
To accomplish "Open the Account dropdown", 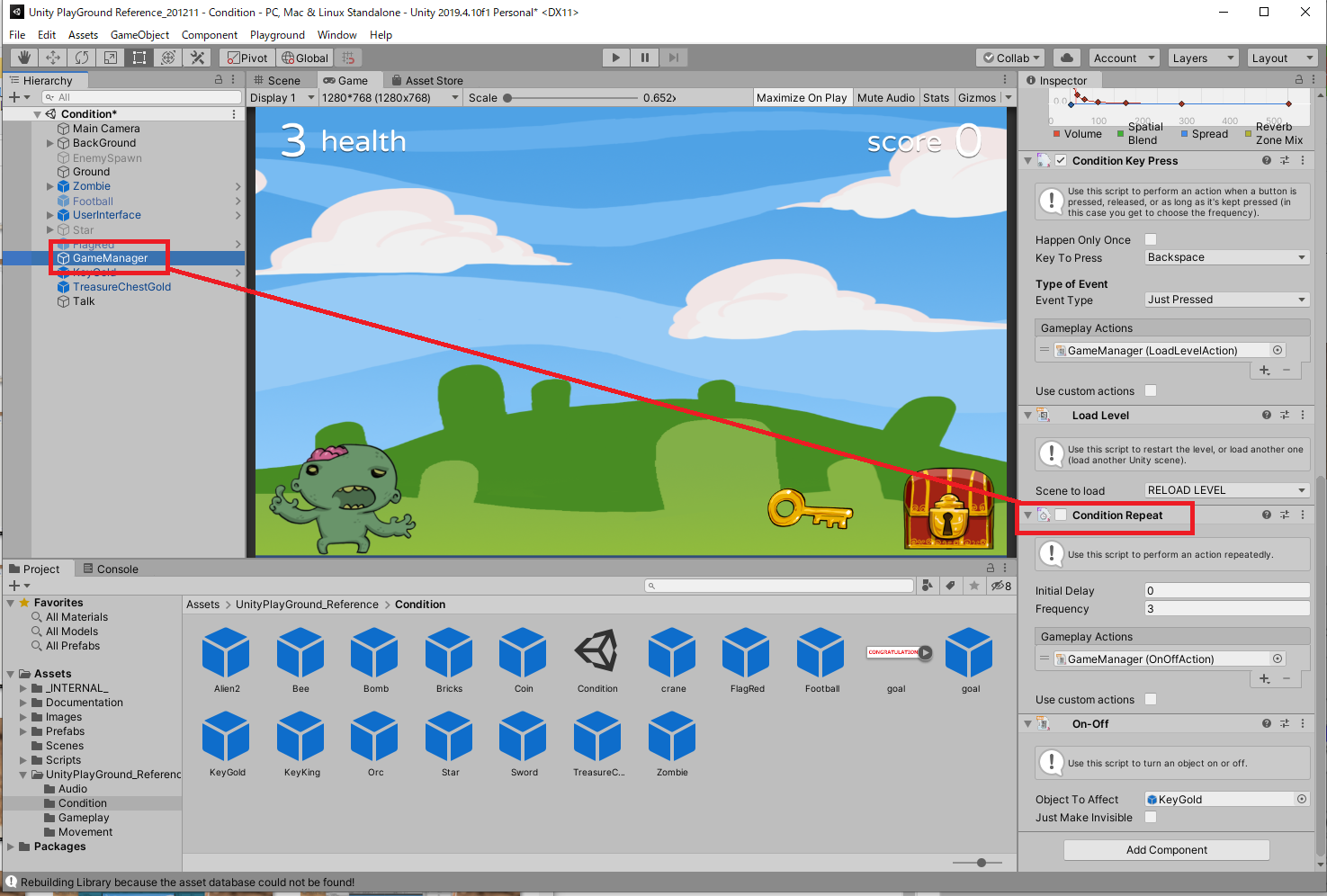I will [1124, 58].
